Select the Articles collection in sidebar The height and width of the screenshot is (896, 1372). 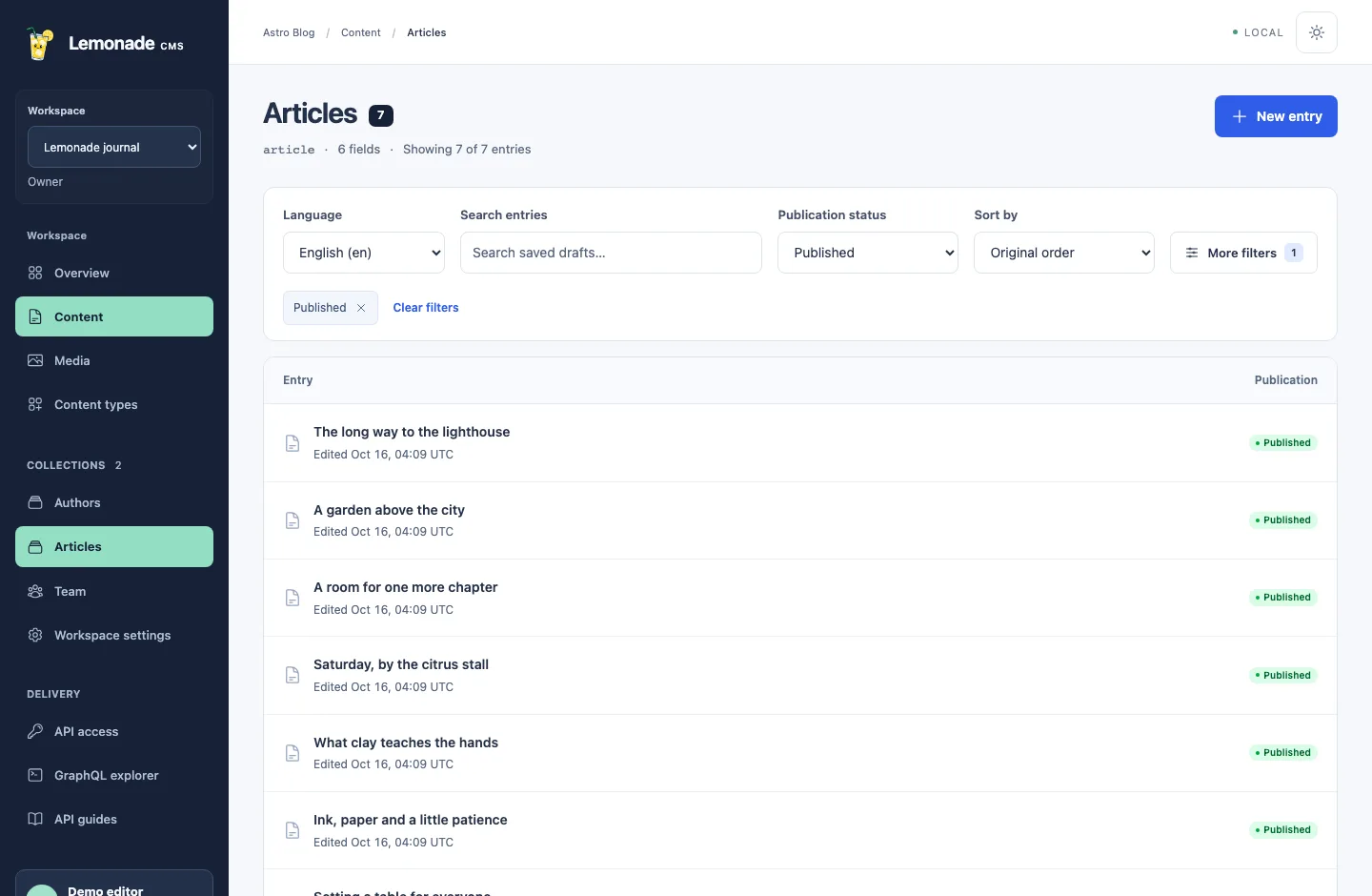click(x=114, y=547)
